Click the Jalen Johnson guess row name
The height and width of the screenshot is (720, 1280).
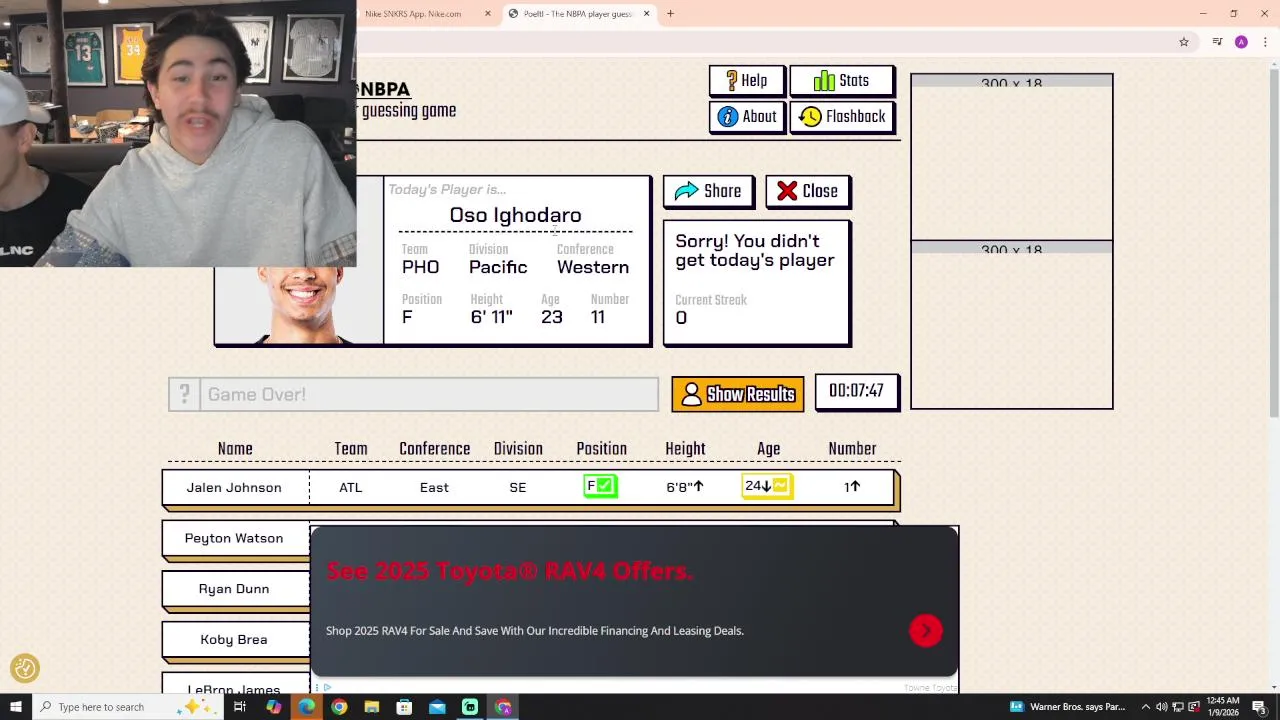tap(234, 487)
